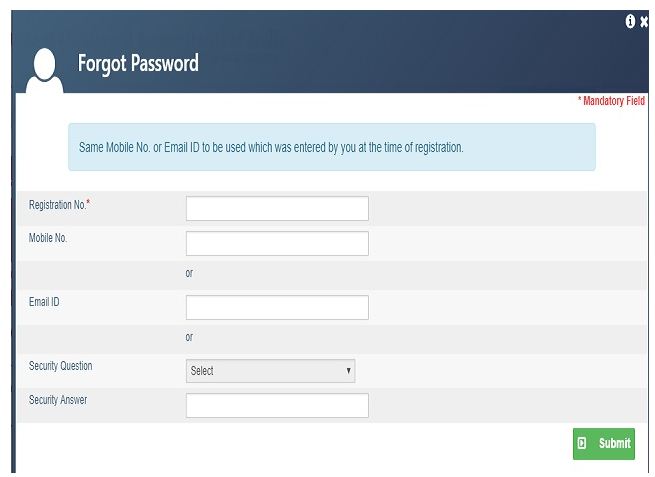Viewport: 655px width, 477px height.
Task: Click the Mobile No. label
Action: (x=48, y=238)
